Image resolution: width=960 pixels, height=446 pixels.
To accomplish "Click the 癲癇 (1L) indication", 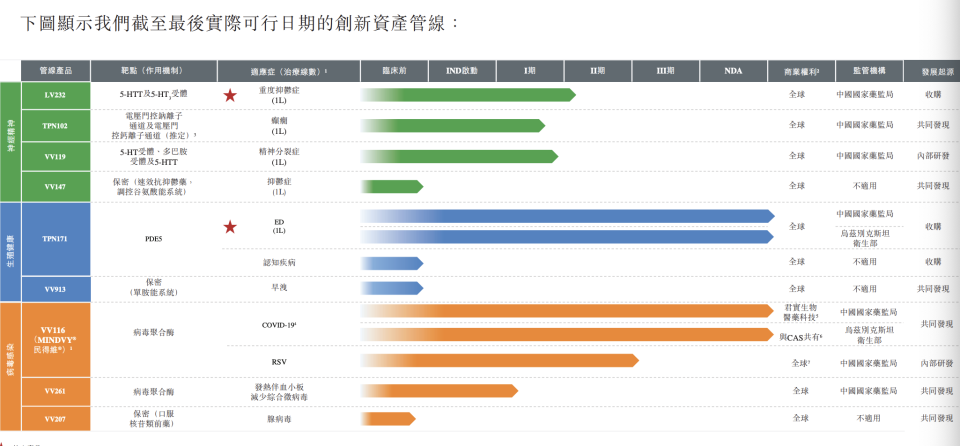I will point(279,126).
